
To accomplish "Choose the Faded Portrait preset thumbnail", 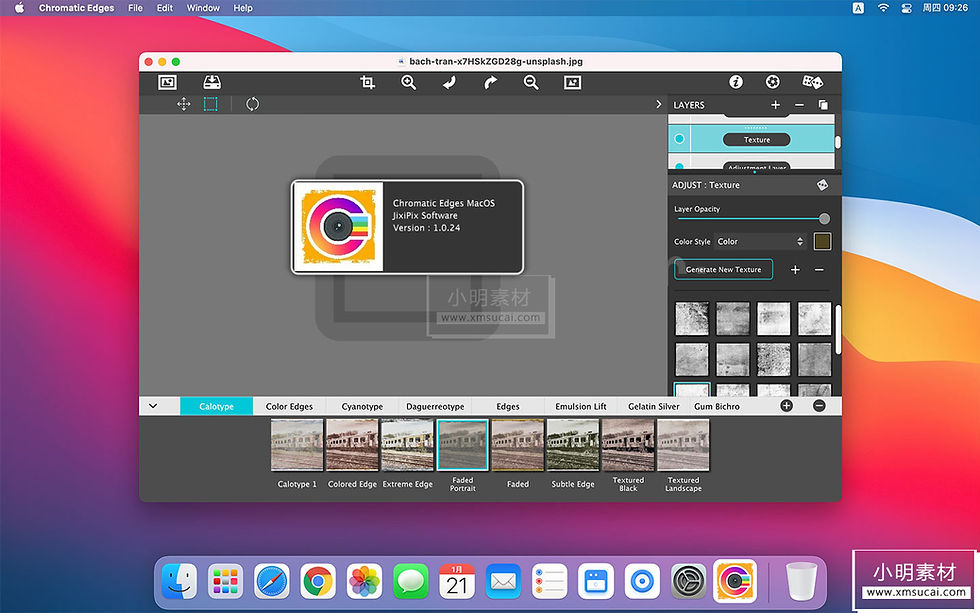I will 462,445.
